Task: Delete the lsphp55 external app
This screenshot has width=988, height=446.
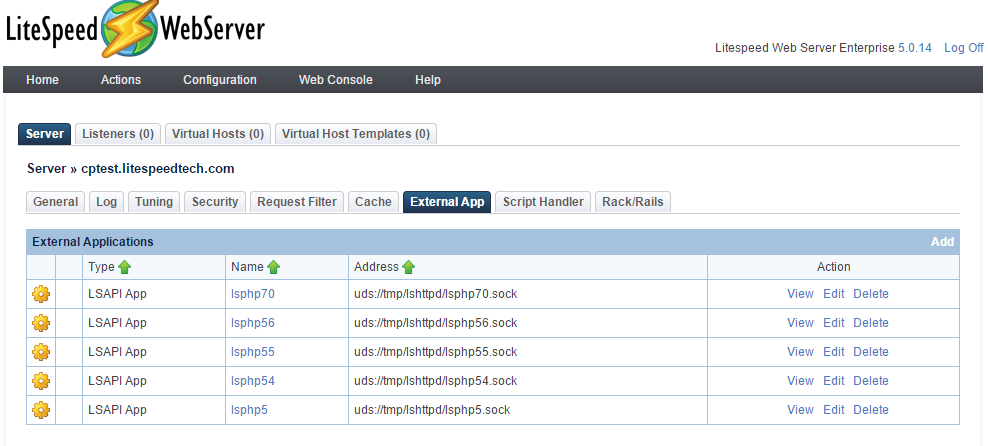Action: click(871, 352)
